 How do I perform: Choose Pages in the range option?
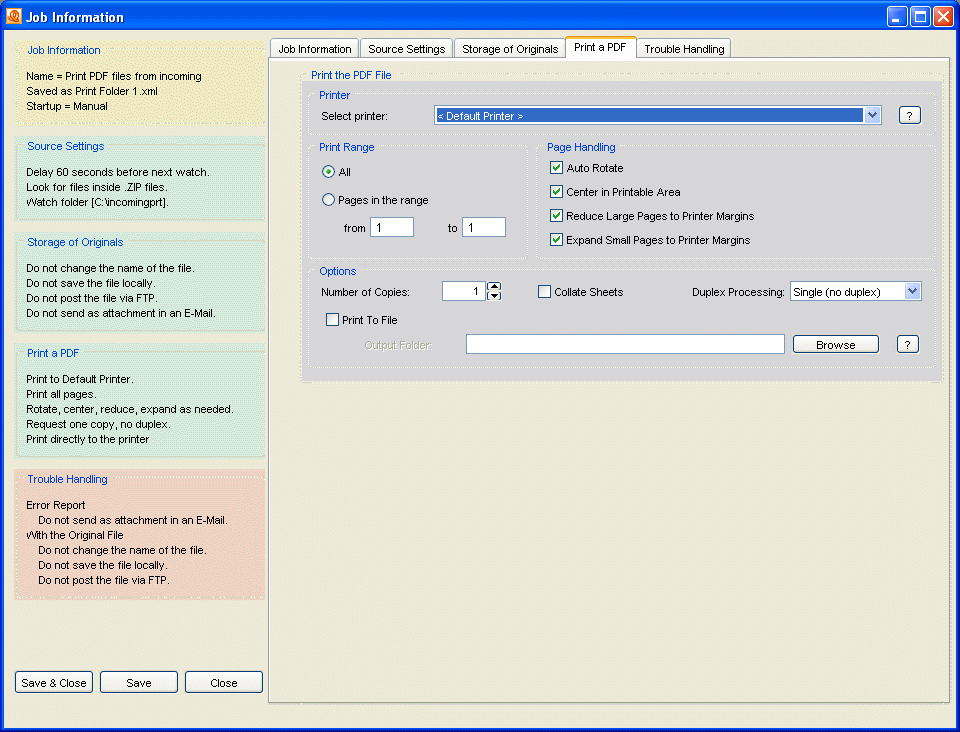click(328, 199)
